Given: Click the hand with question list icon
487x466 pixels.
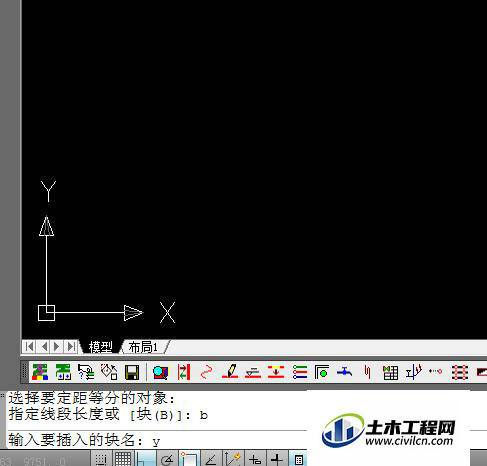Looking at the screenshot, I should [86, 372].
